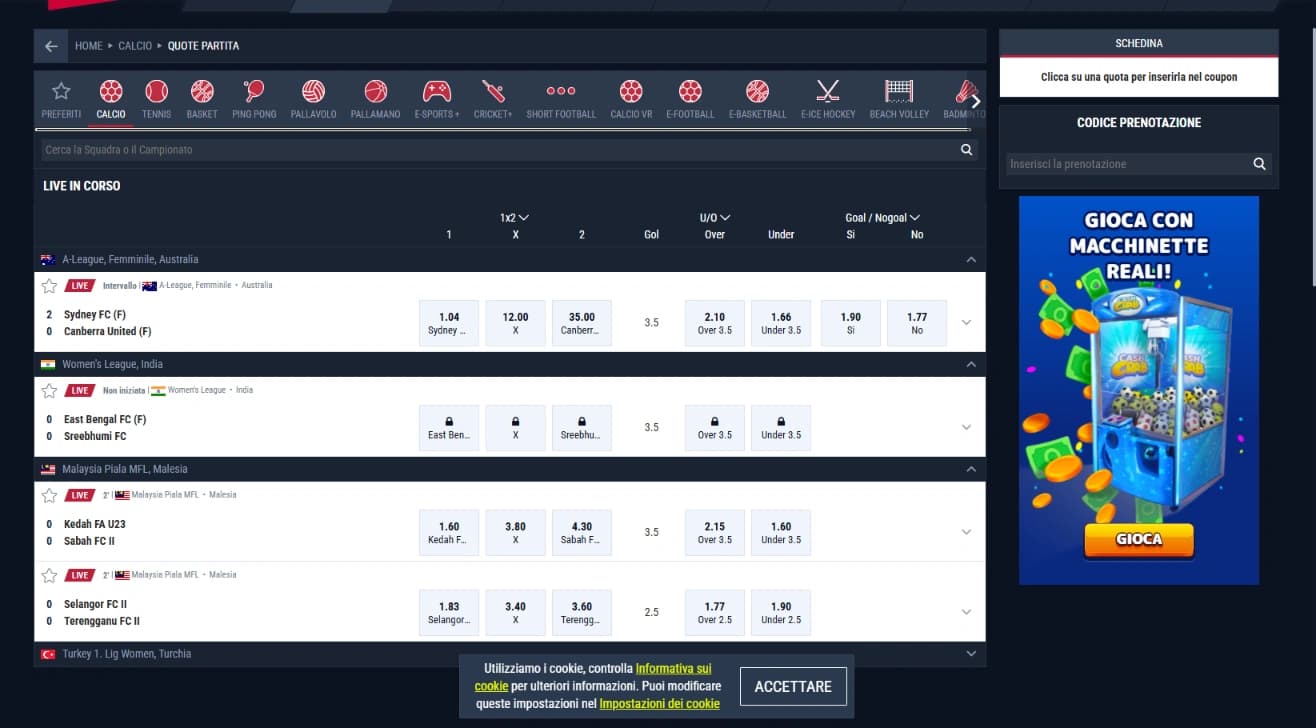The height and width of the screenshot is (728, 1316).
Task: Open the Calcio VR section
Action: pyautogui.click(x=630, y=97)
